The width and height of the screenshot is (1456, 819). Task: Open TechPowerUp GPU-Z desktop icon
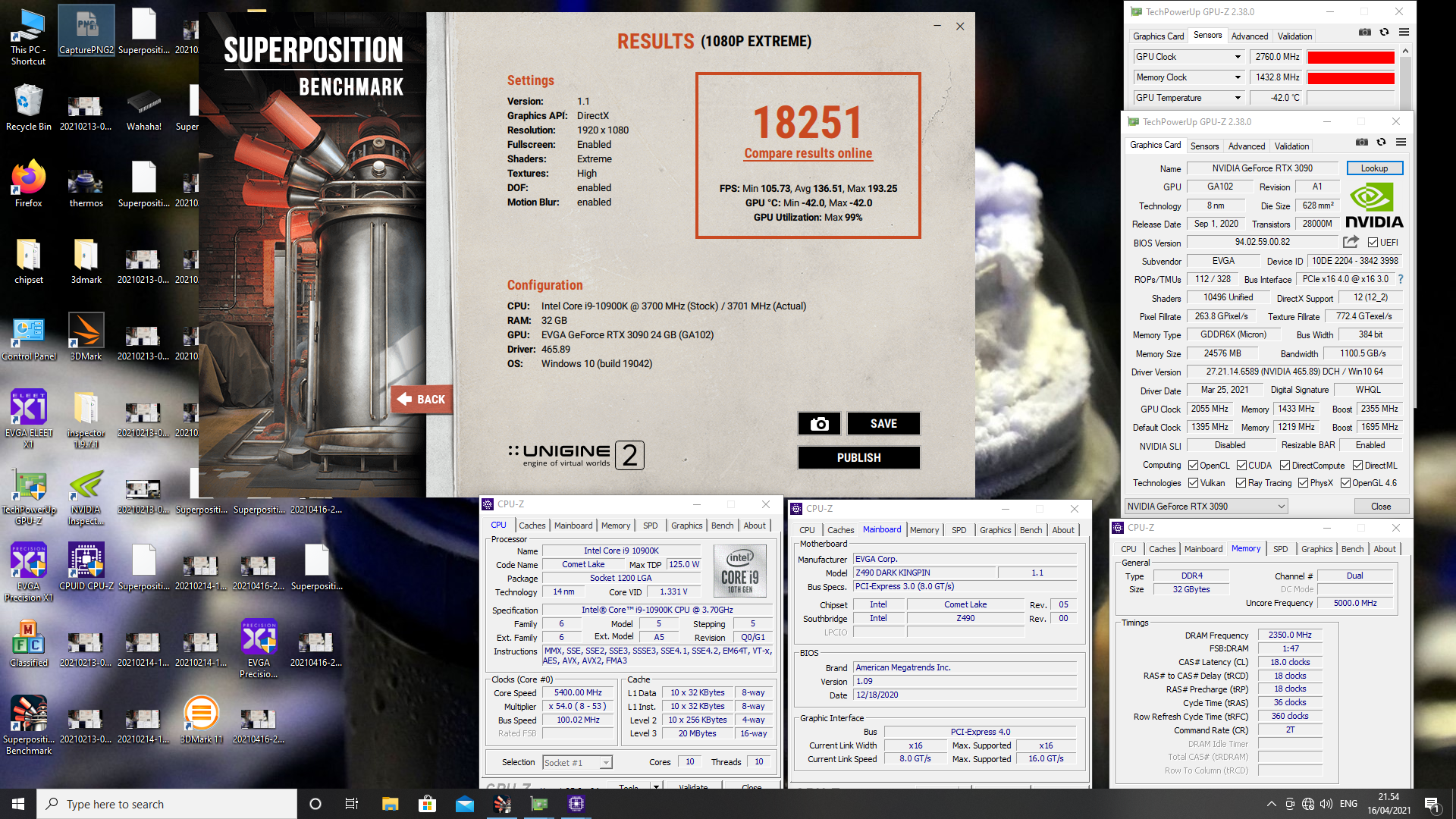pyautogui.click(x=29, y=496)
